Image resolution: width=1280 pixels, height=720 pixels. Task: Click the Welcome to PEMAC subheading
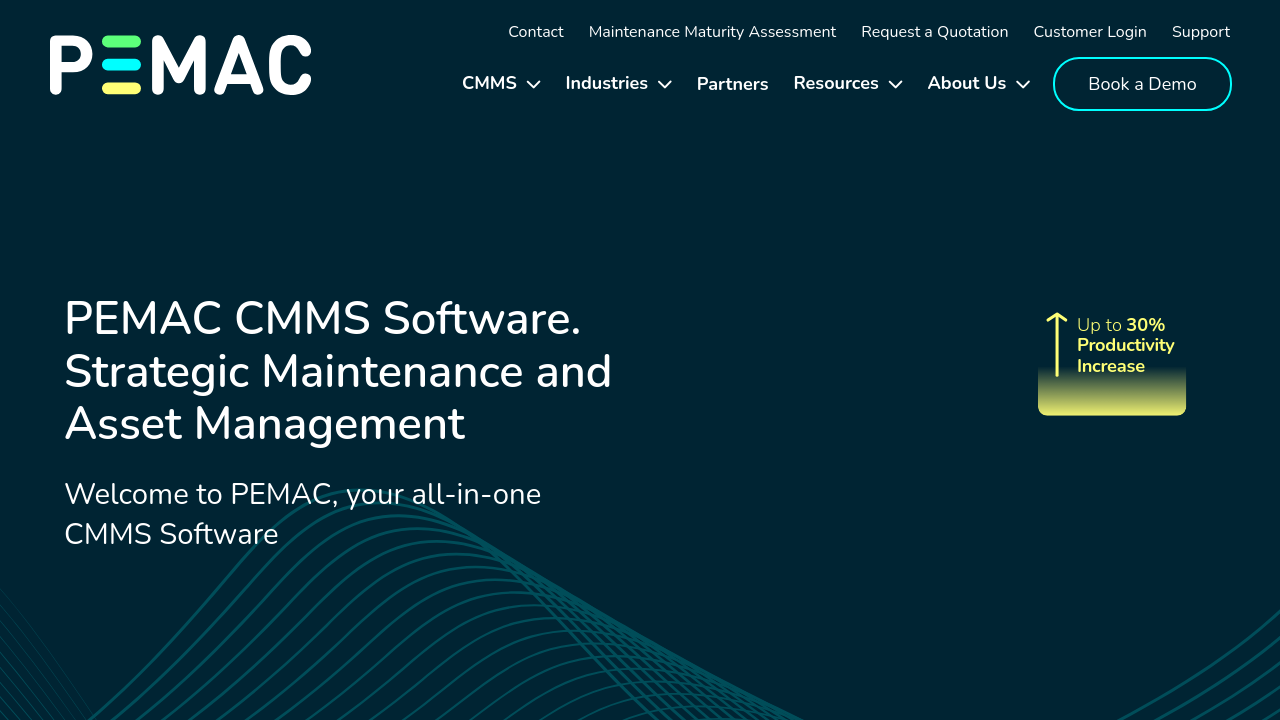(302, 514)
